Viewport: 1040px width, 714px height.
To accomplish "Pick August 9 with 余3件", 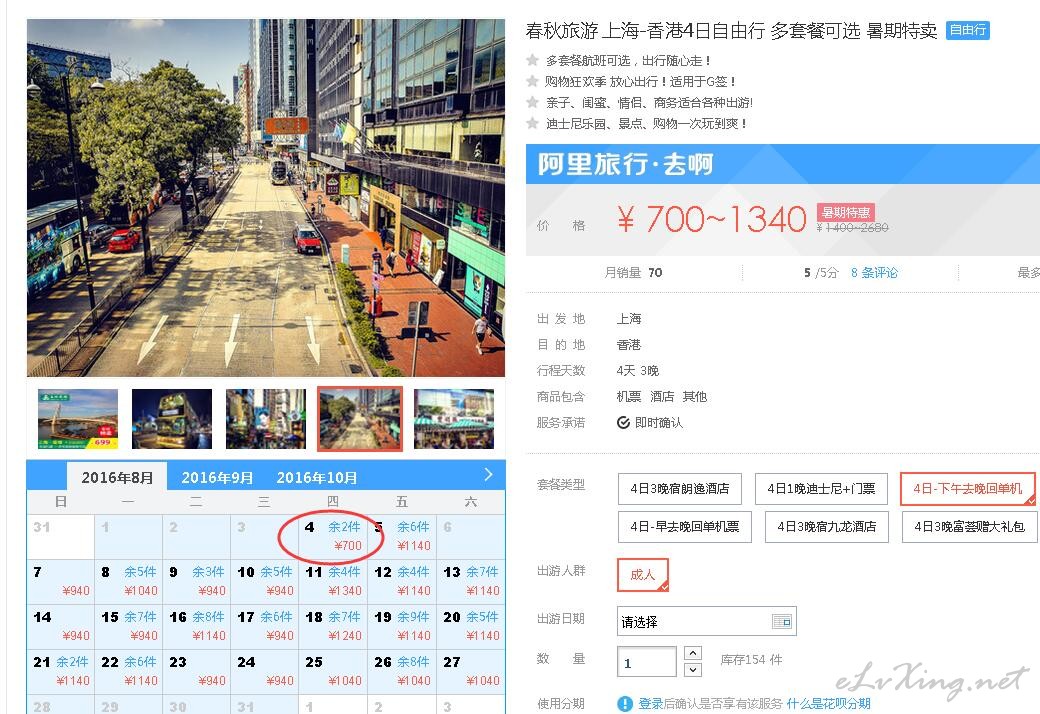I will [x=197, y=581].
